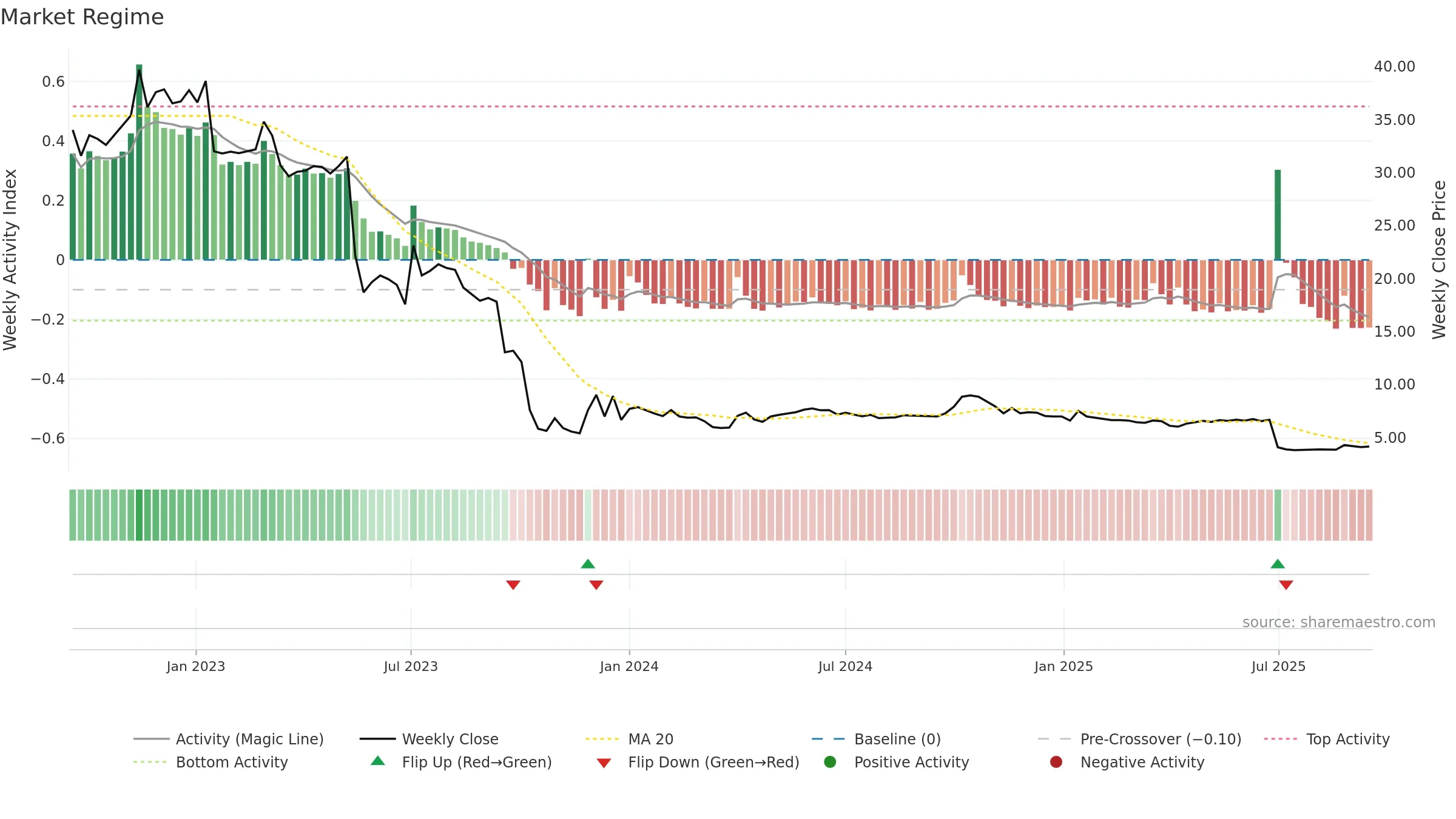Click the pink dotted Top Activity line
The height and width of the screenshot is (819, 1456).
point(721,106)
